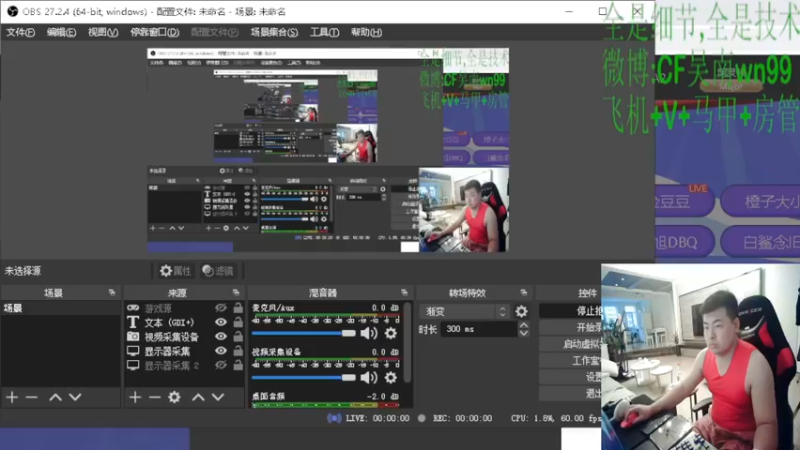Click the mixer vertical scrollbar
Screen dimensions: 800x450
407,342
